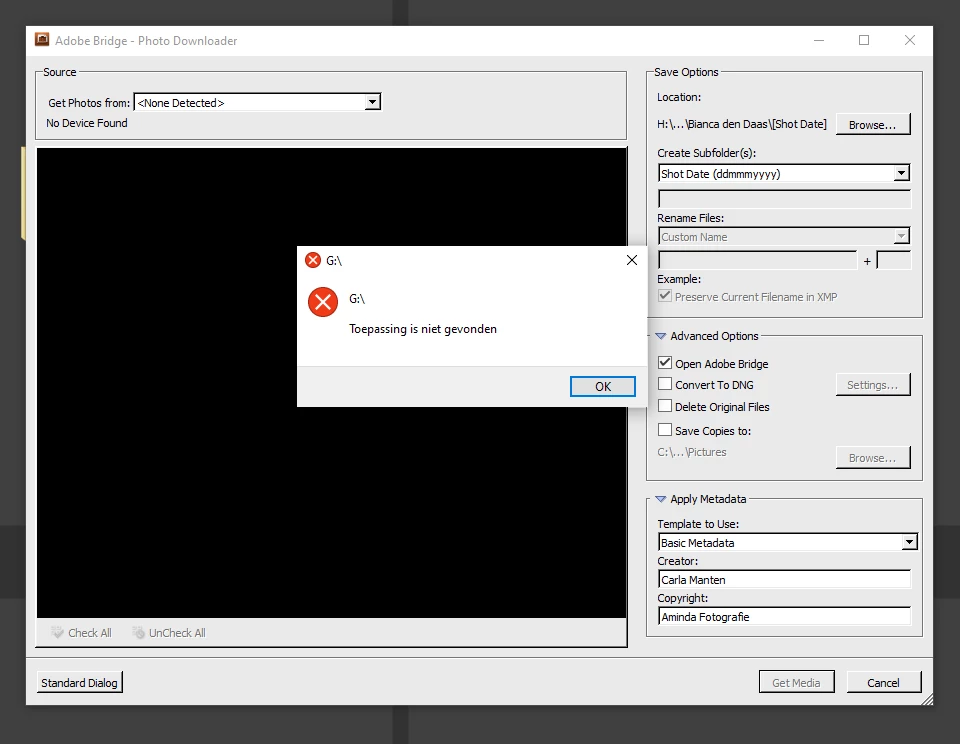Screen dimensions: 960x744
Task: Minimize the Photo Downloader window
Action: click(x=819, y=40)
